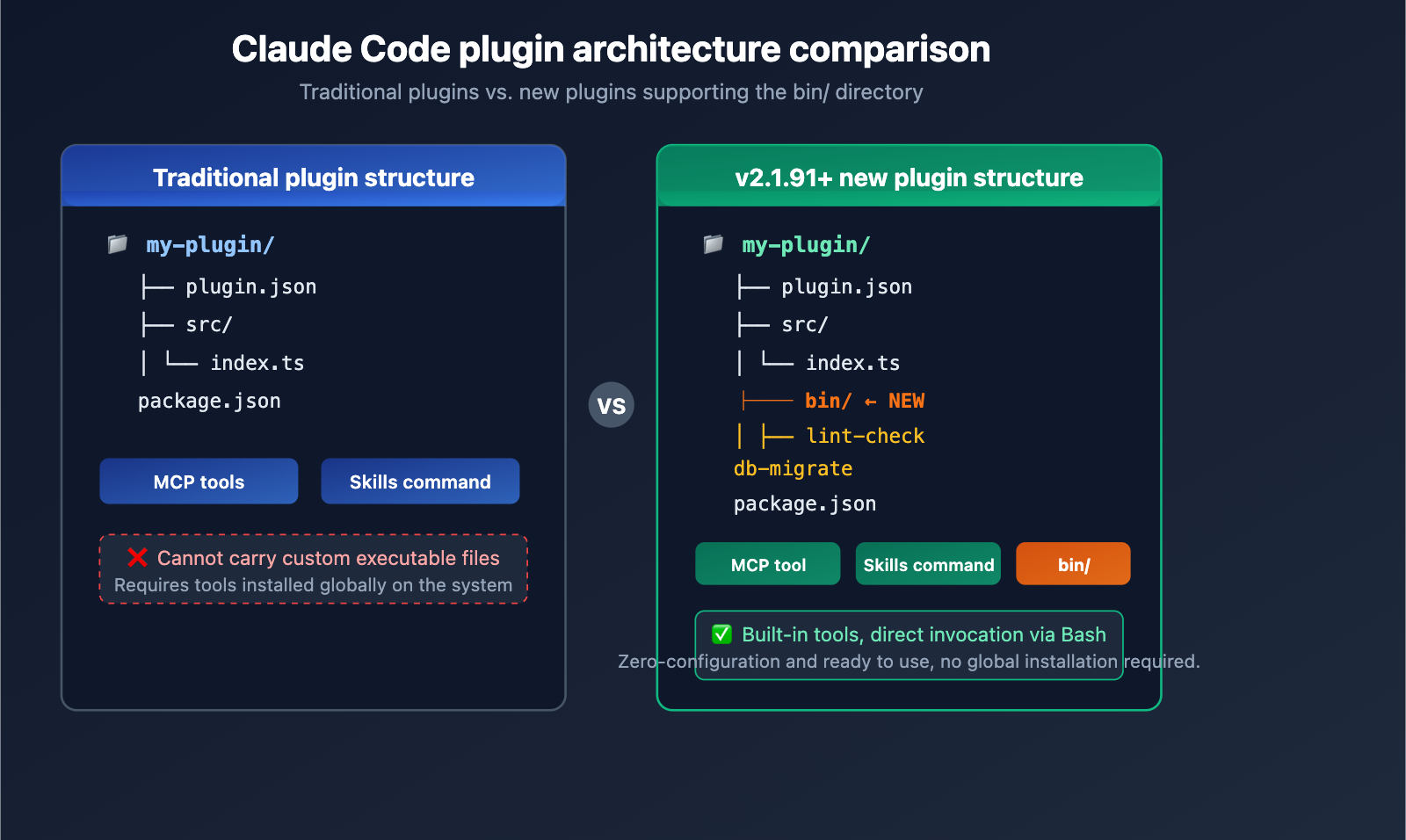The width and height of the screenshot is (1406, 840).
Task: Expand the src/ folder in the traditional tree
Action: [209, 325]
